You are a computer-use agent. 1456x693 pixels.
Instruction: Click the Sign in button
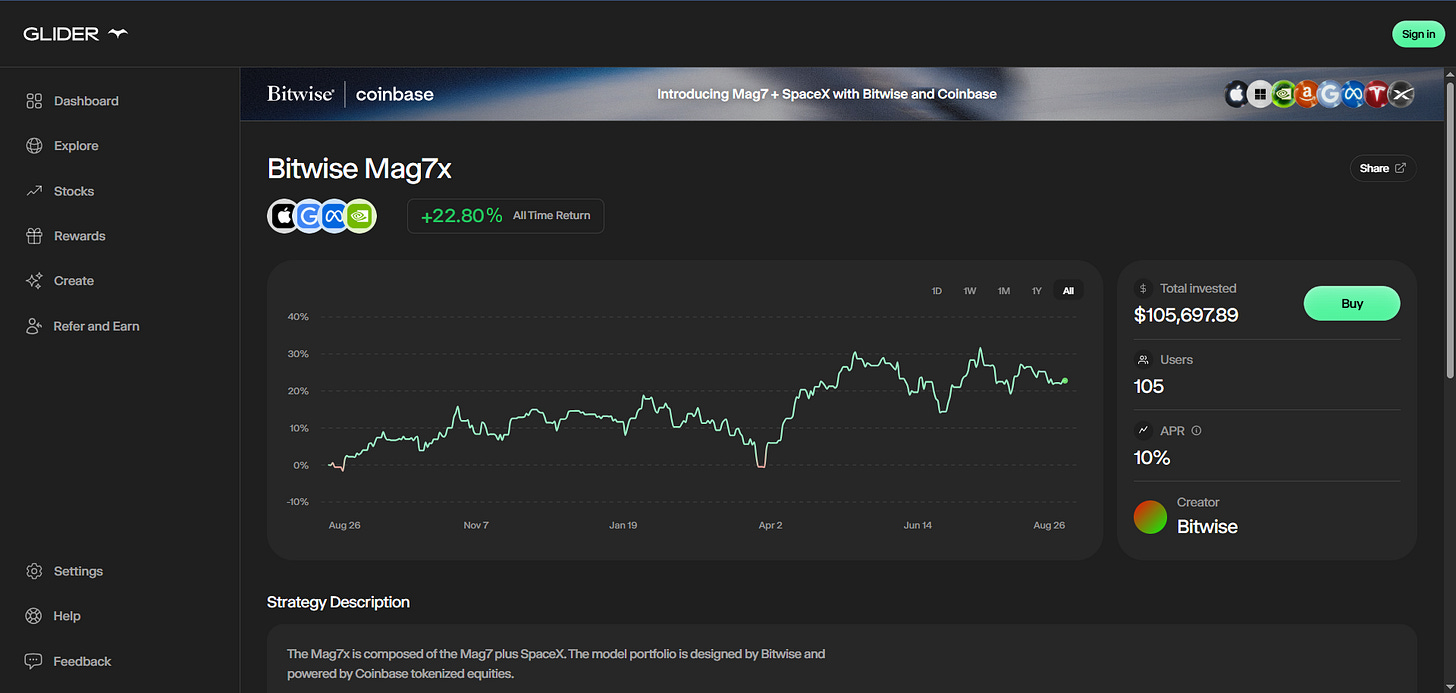click(1418, 34)
